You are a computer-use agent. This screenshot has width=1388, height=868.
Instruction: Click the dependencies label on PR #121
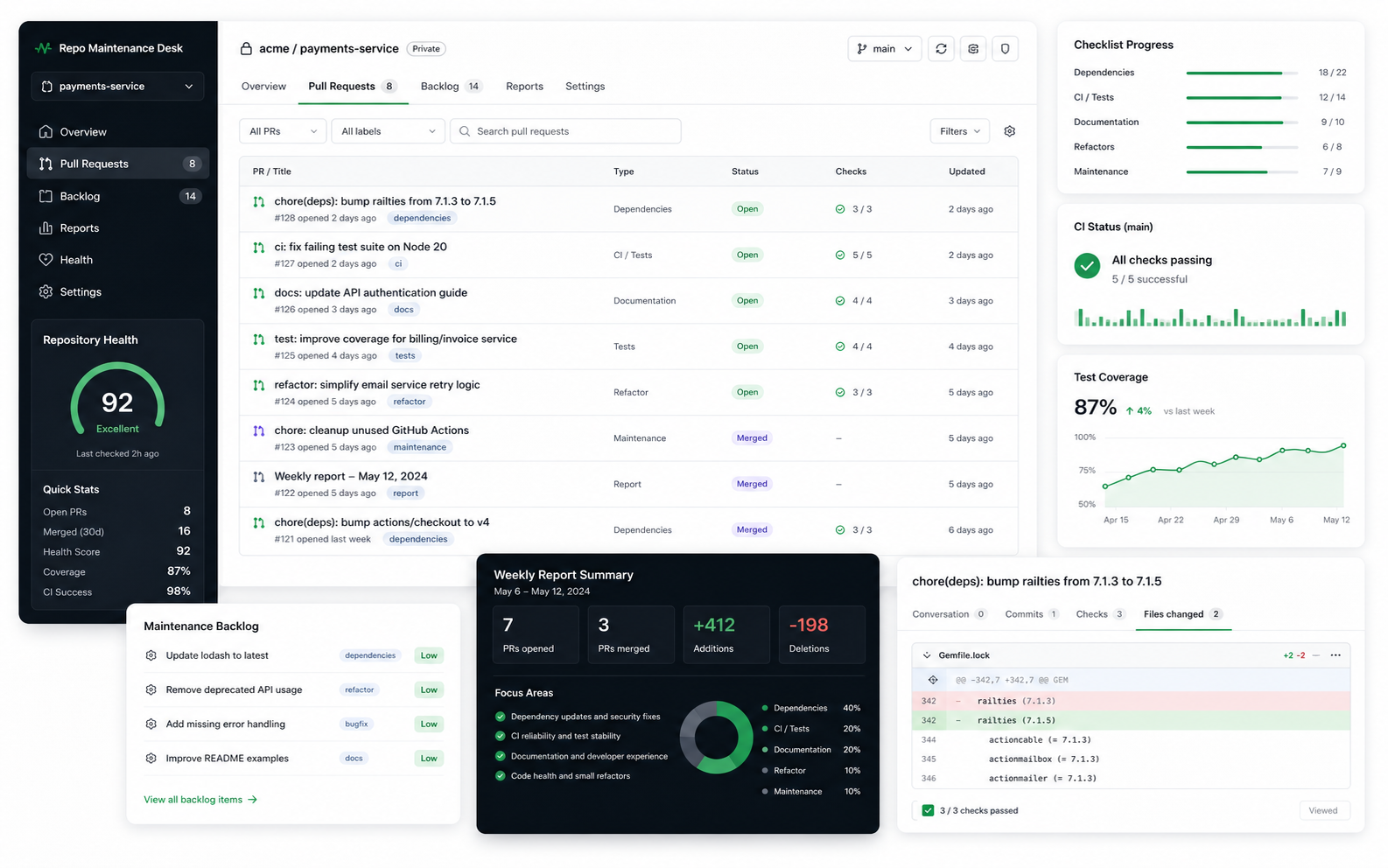pyautogui.click(x=418, y=540)
